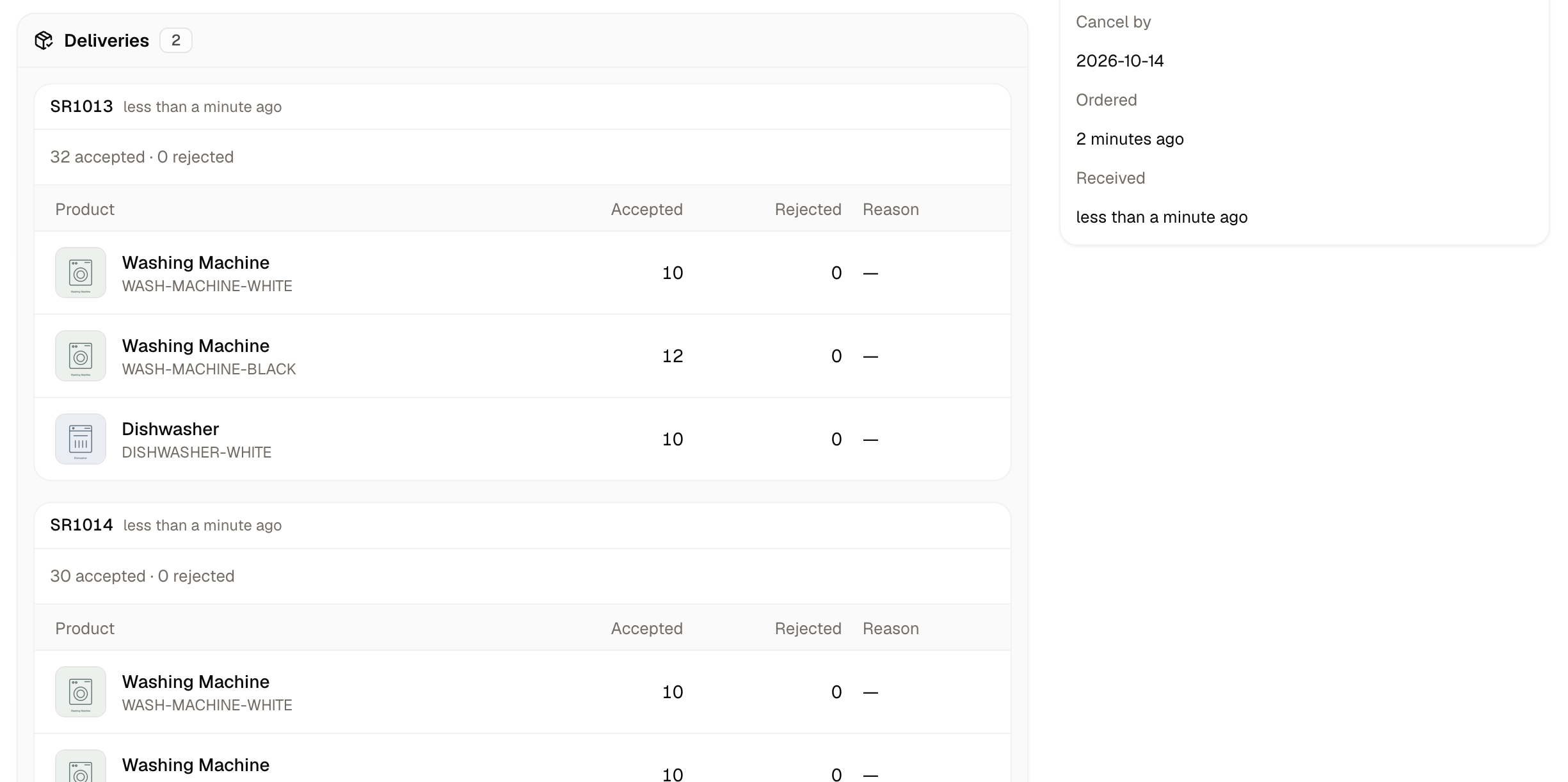Click the Accepted column header in SR1014
The width and height of the screenshot is (1568, 782).
coord(646,628)
